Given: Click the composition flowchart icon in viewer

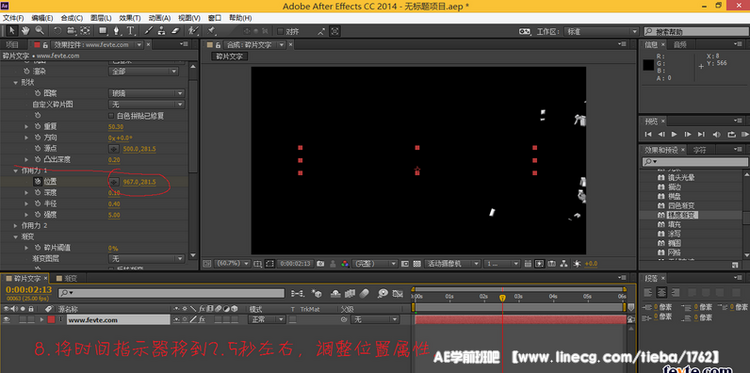Looking at the screenshot, I should coord(563,263).
